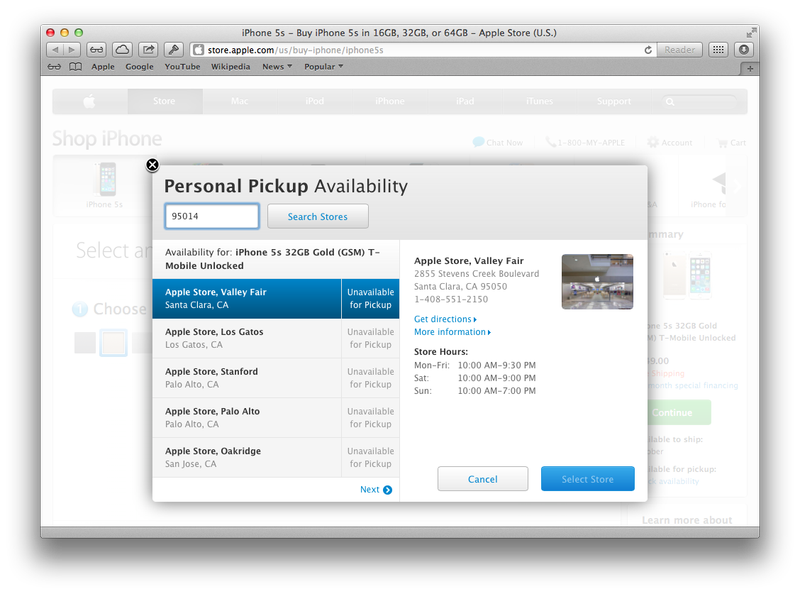Click the Share toolbar button
The image size is (800, 594).
click(x=148, y=50)
